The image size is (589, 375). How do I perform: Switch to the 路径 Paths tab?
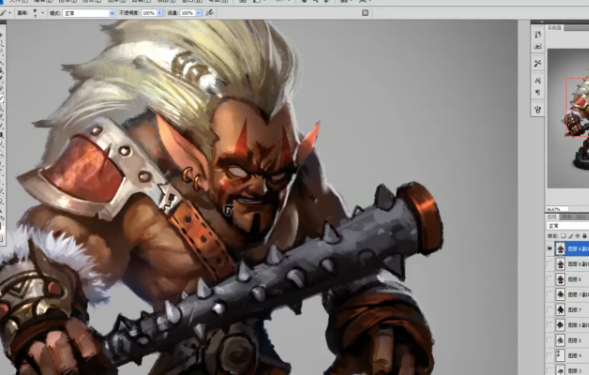[x=581, y=217]
